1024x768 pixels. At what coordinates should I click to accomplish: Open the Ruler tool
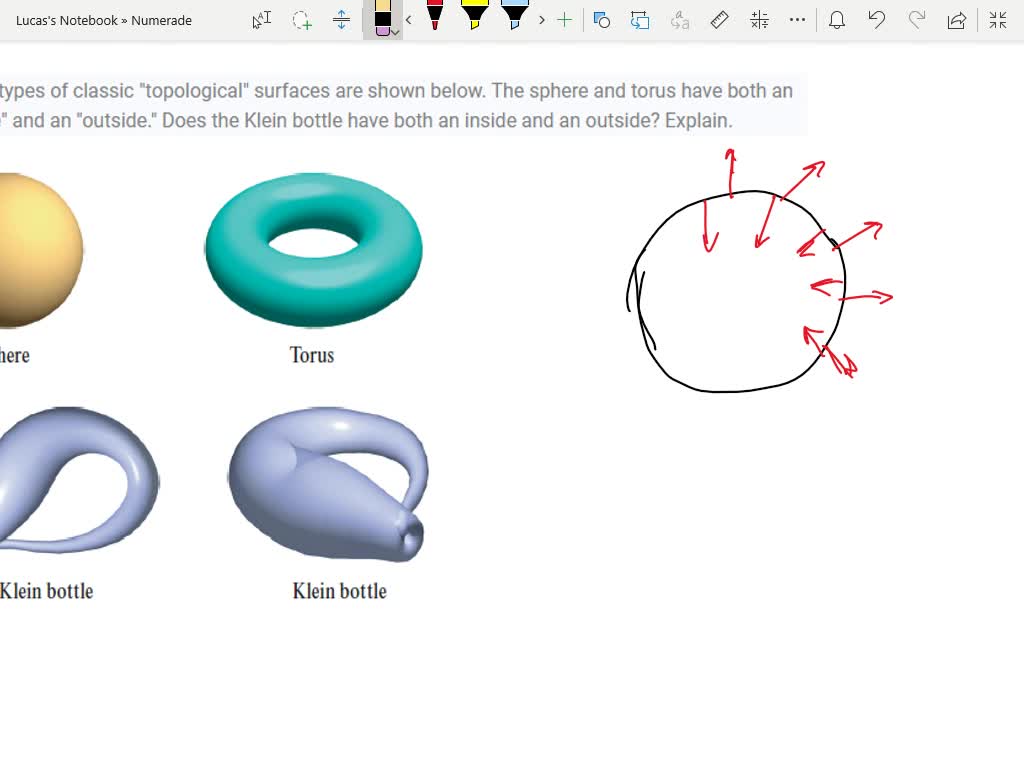[x=719, y=20]
